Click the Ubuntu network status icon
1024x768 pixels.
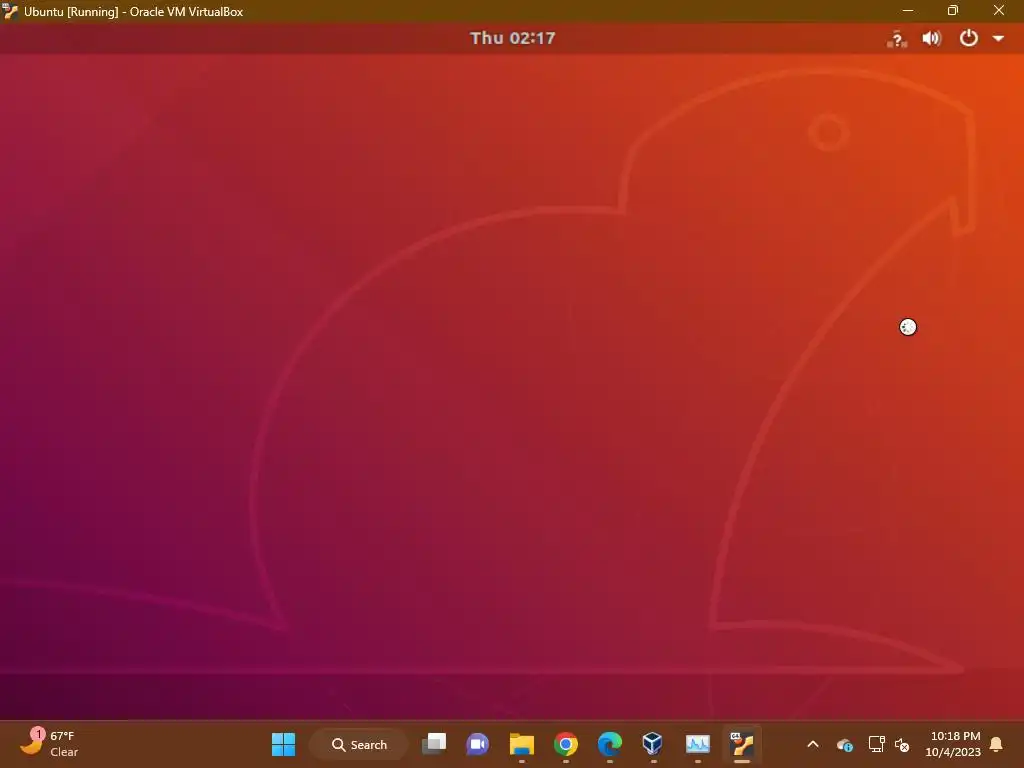[x=897, y=39]
